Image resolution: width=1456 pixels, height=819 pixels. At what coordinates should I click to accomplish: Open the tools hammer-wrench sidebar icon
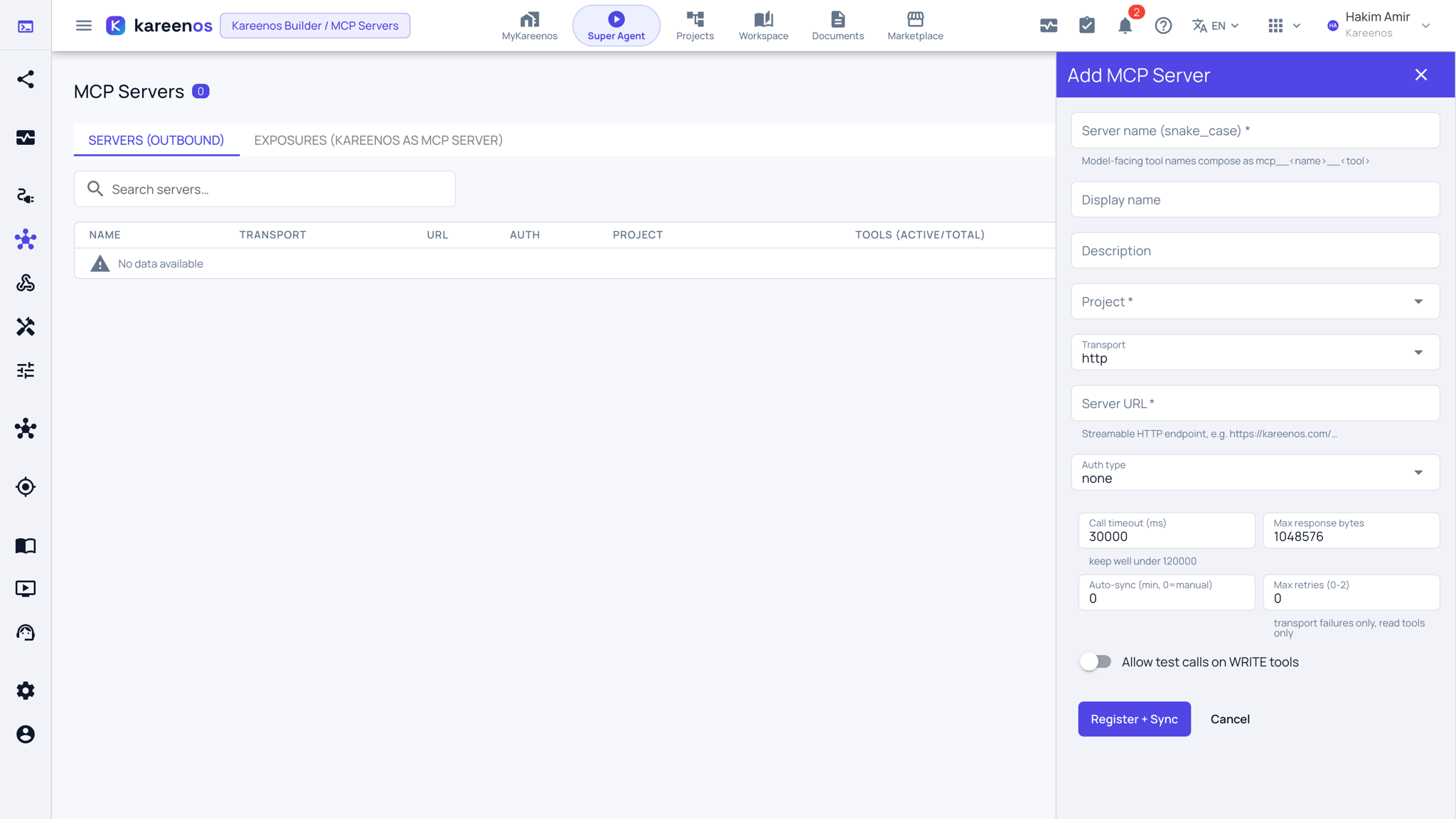tap(26, 326)
